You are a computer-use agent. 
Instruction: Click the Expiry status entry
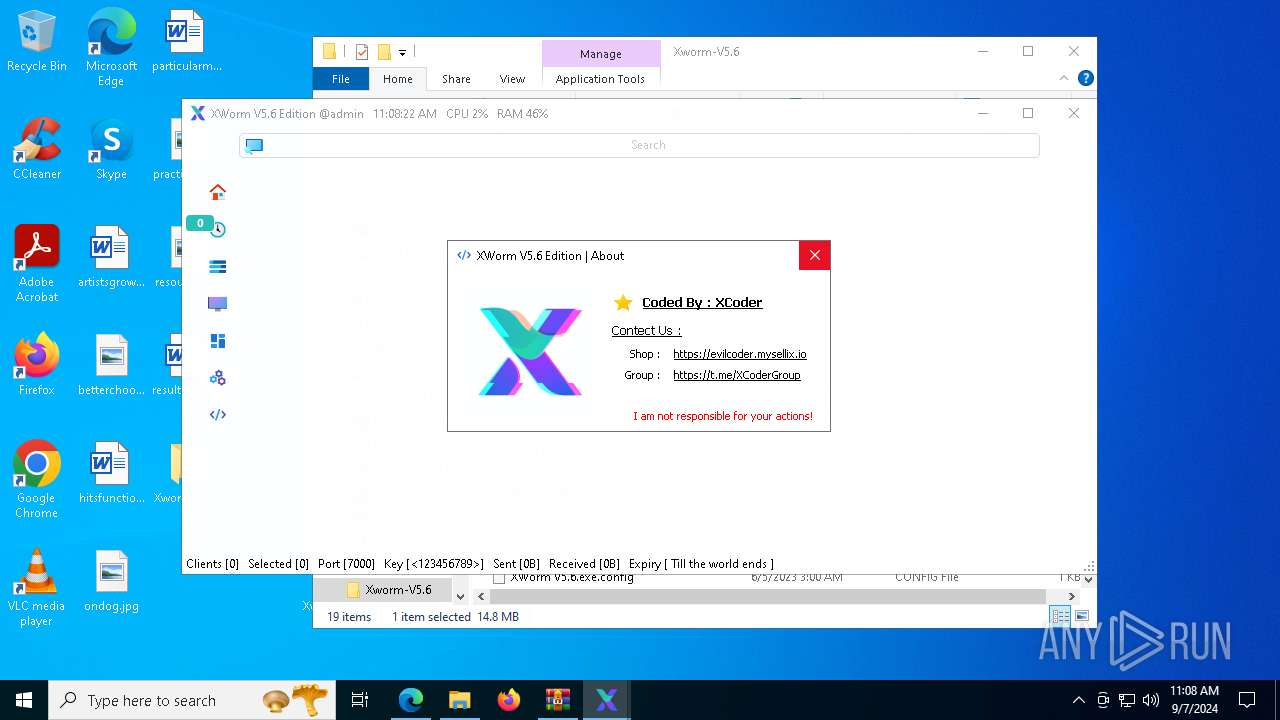pos(701,564)
